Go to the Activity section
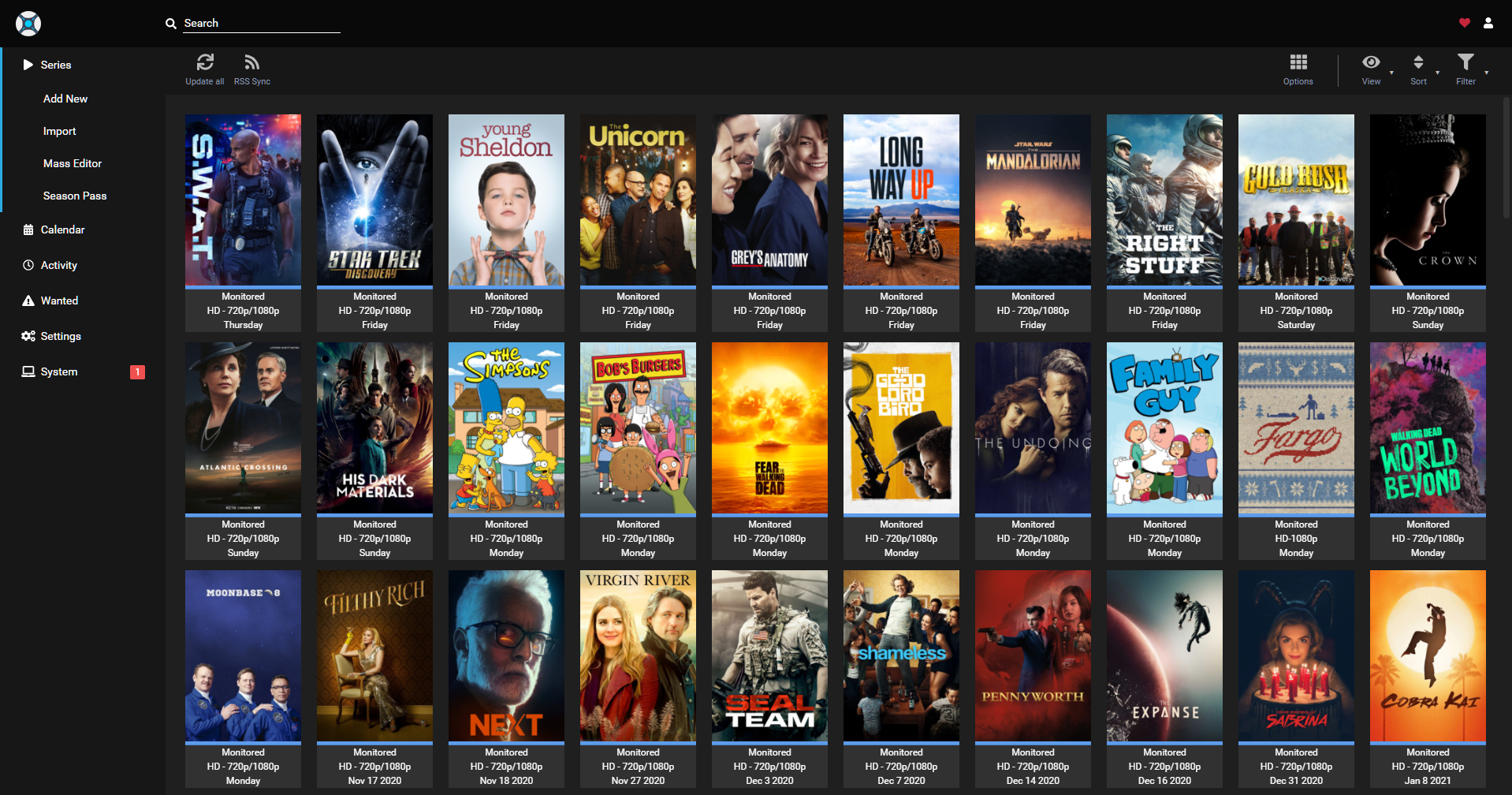 pyautogui.click(x=59, y=265)
